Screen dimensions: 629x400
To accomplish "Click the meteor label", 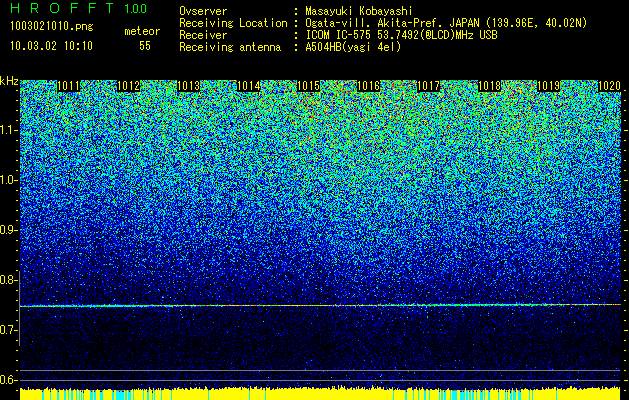I will point(142,31).
